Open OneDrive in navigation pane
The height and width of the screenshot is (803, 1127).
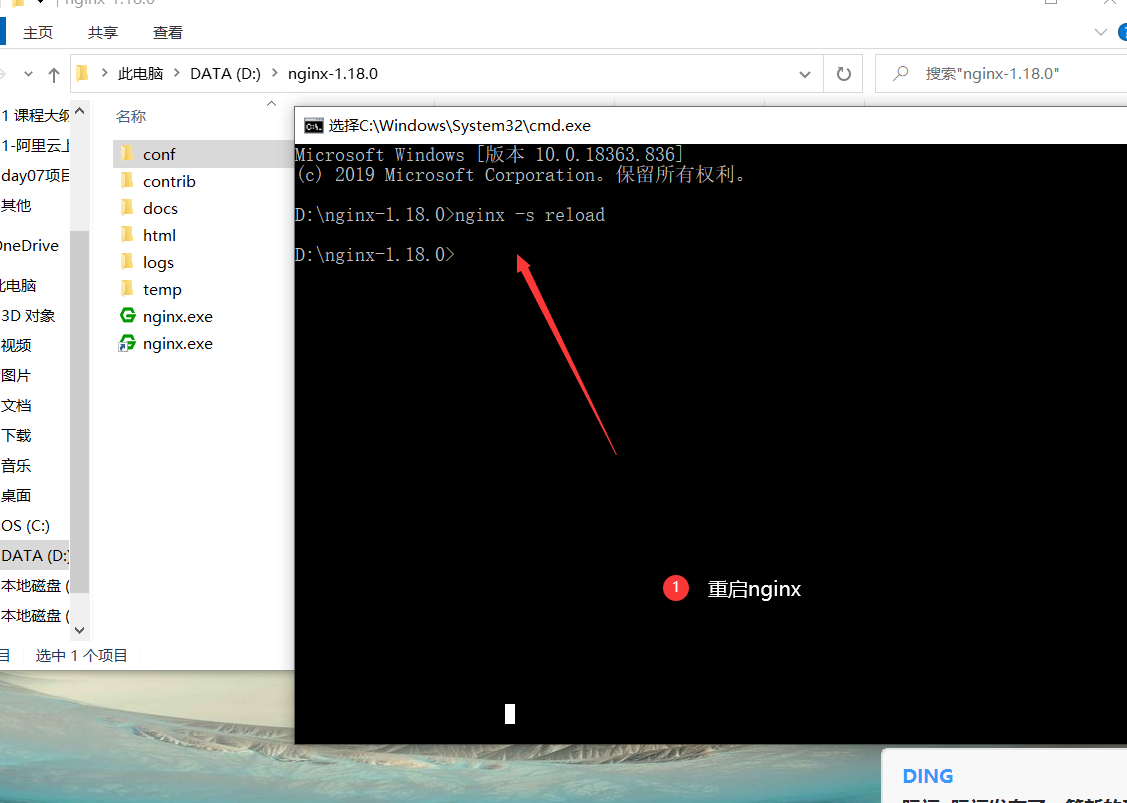point(29,246)
